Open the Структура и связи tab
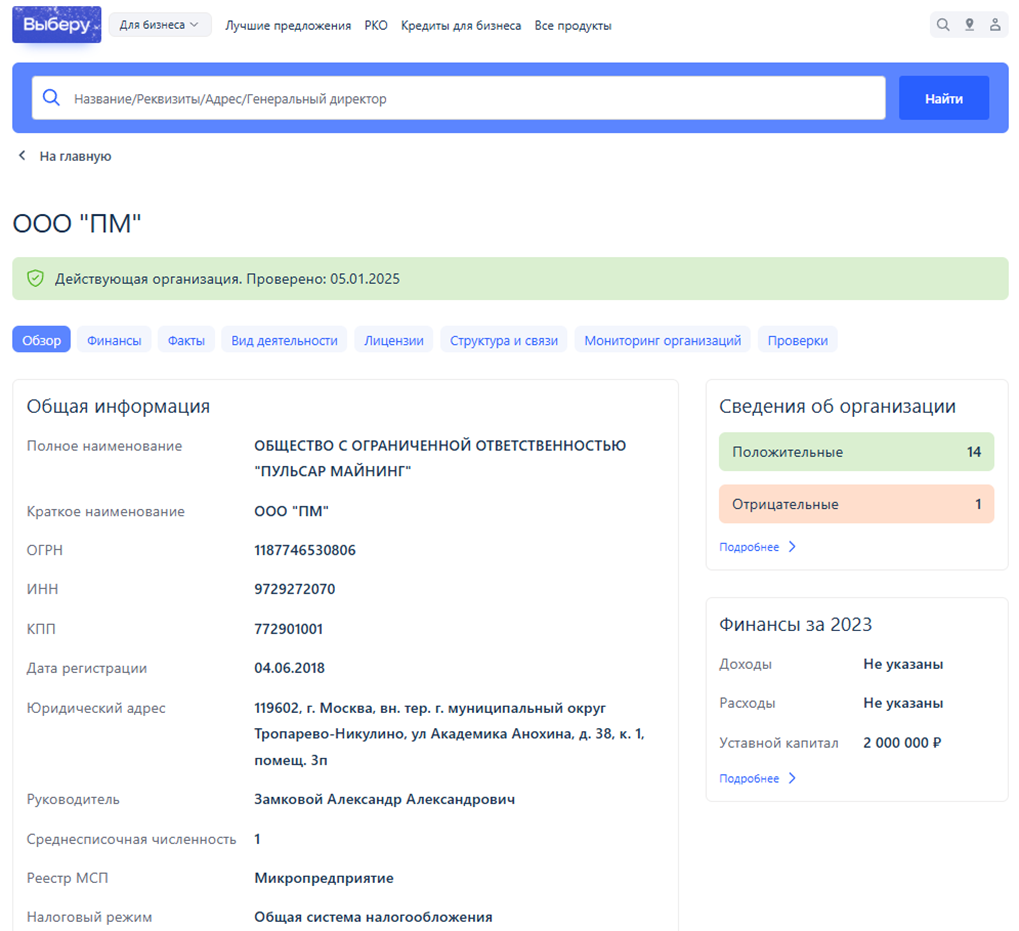Image resolution: width=1019 pixels, height=931 pixels. pos(504,340)
